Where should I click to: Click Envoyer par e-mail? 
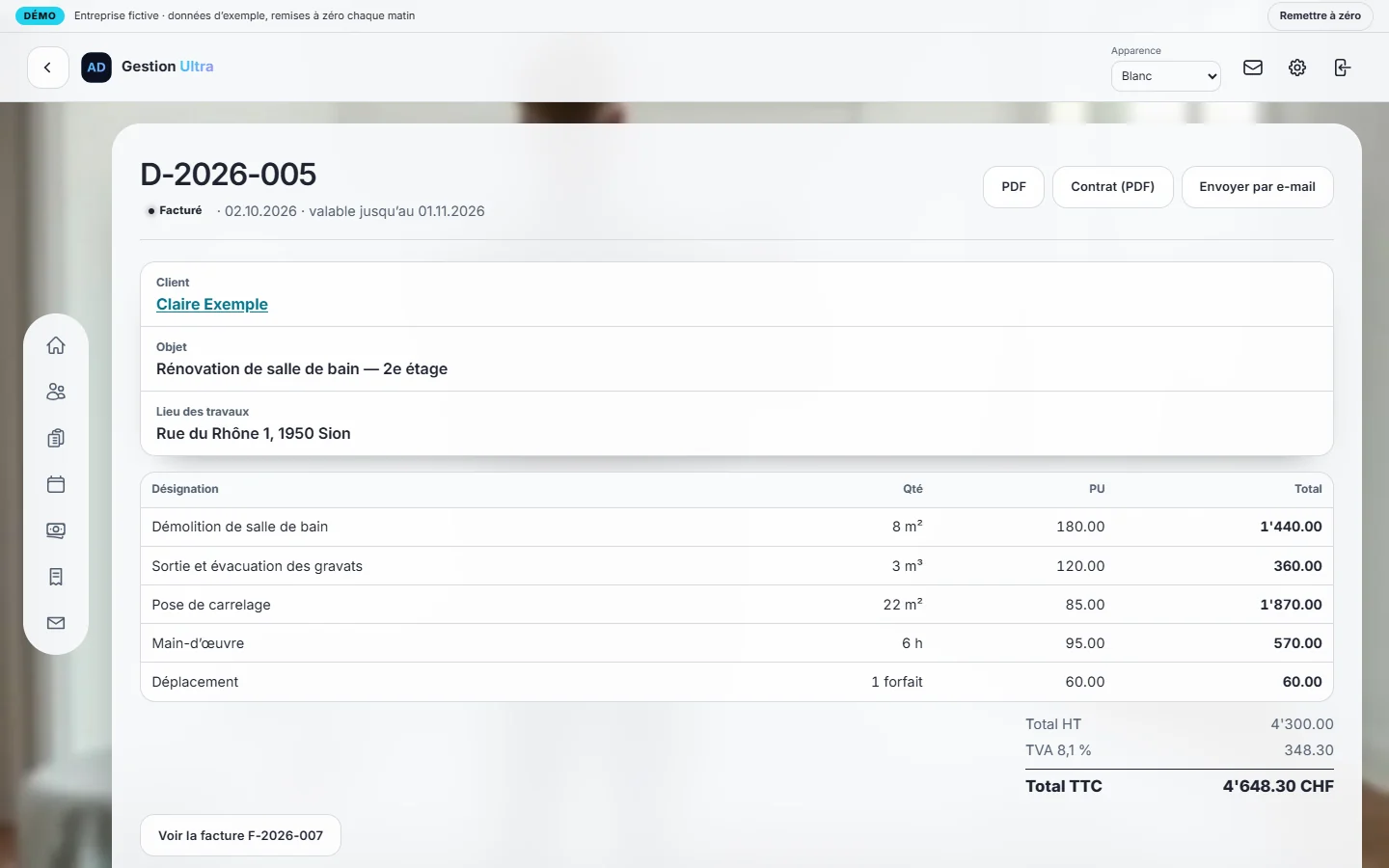click(1257, 187)
